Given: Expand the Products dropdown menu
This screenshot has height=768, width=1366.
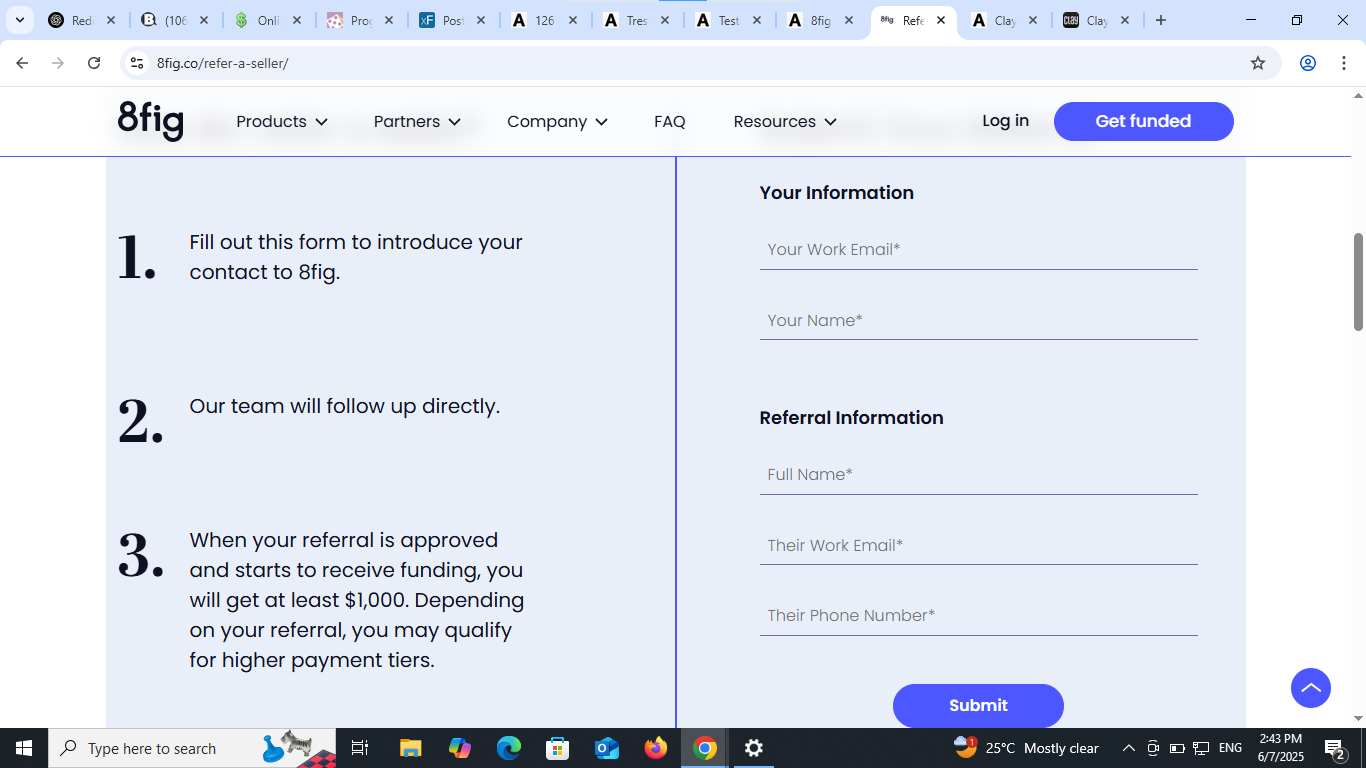Looking at the screenshot, I should [282, 121].
